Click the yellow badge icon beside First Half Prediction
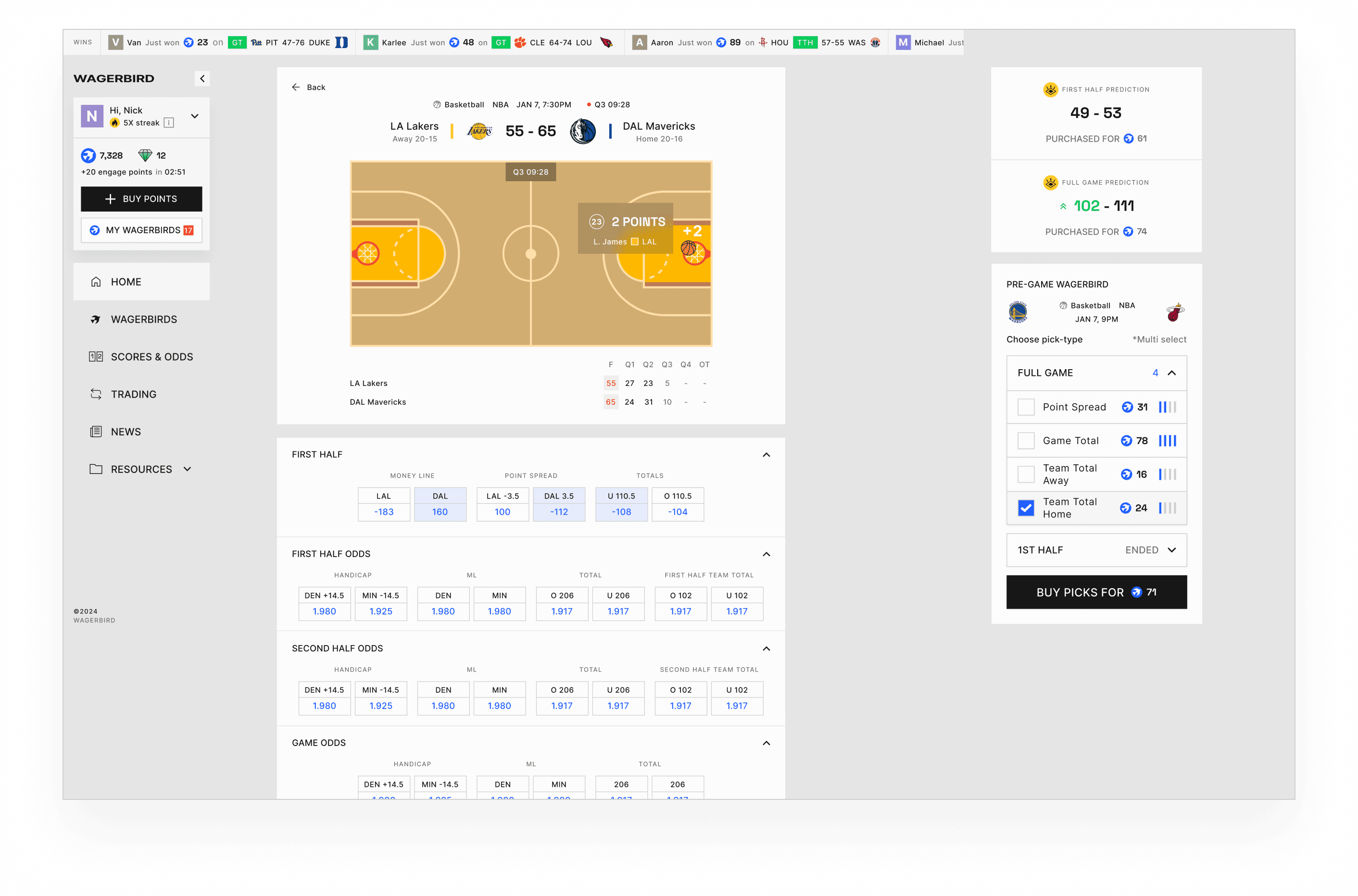Screen dimensions: 1358x896 (x=1050, y=90)
